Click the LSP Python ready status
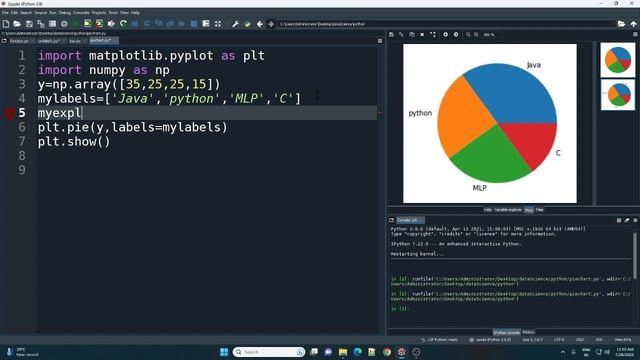The height and width of the screenshot is (360, 640). (440, 340)
